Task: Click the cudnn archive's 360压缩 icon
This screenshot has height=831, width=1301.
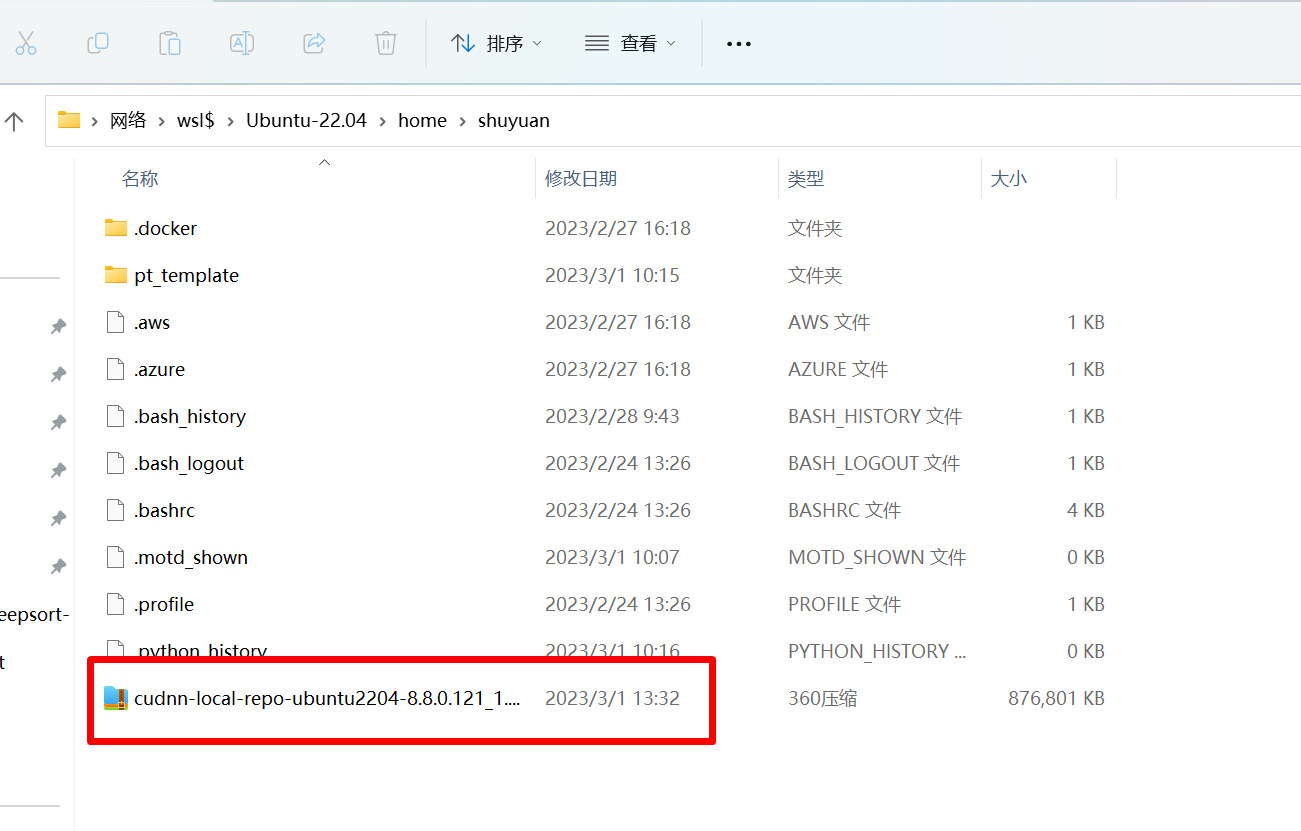Action: coord(116,698)
